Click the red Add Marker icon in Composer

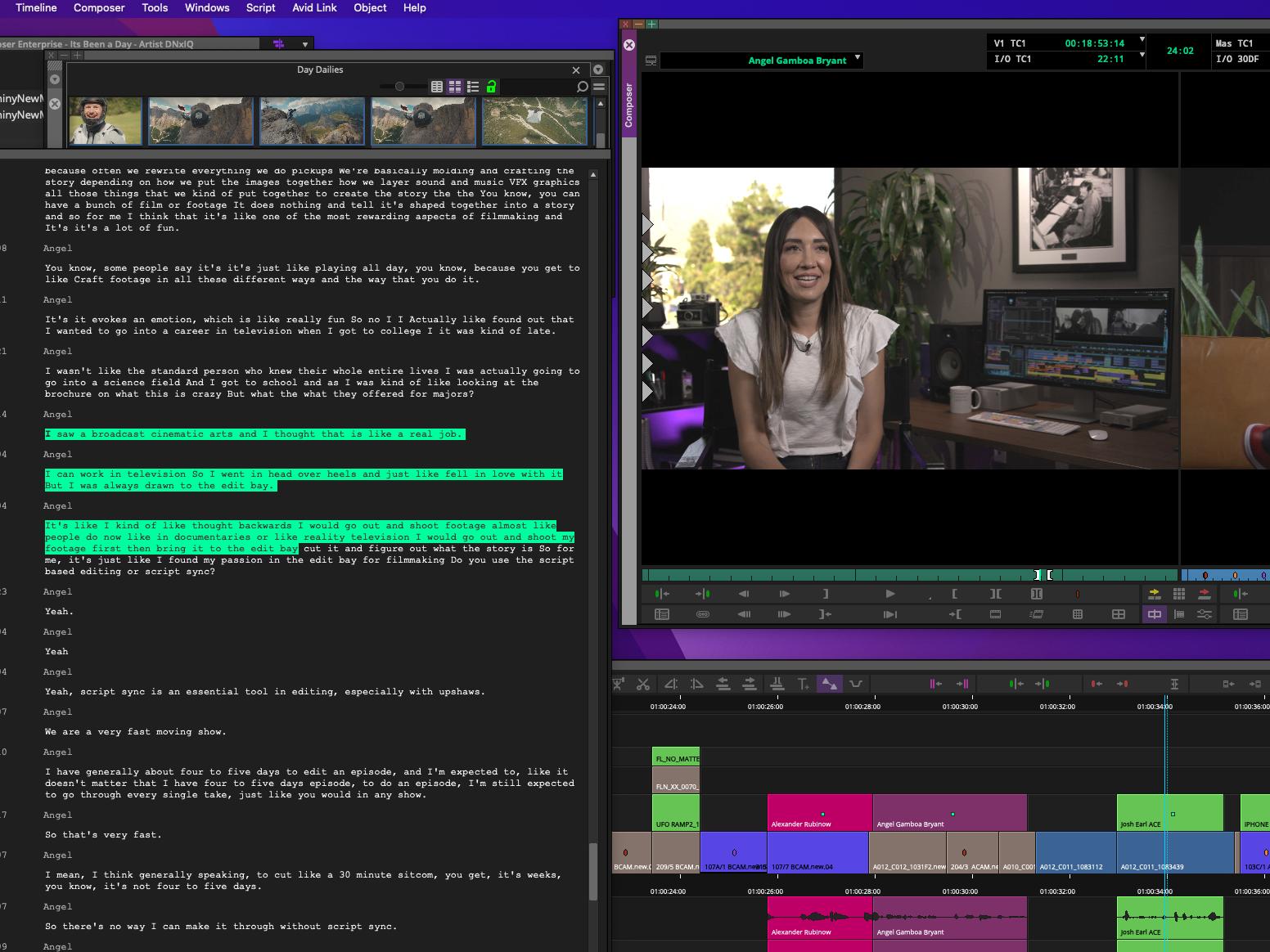(x=1077, y=594)
